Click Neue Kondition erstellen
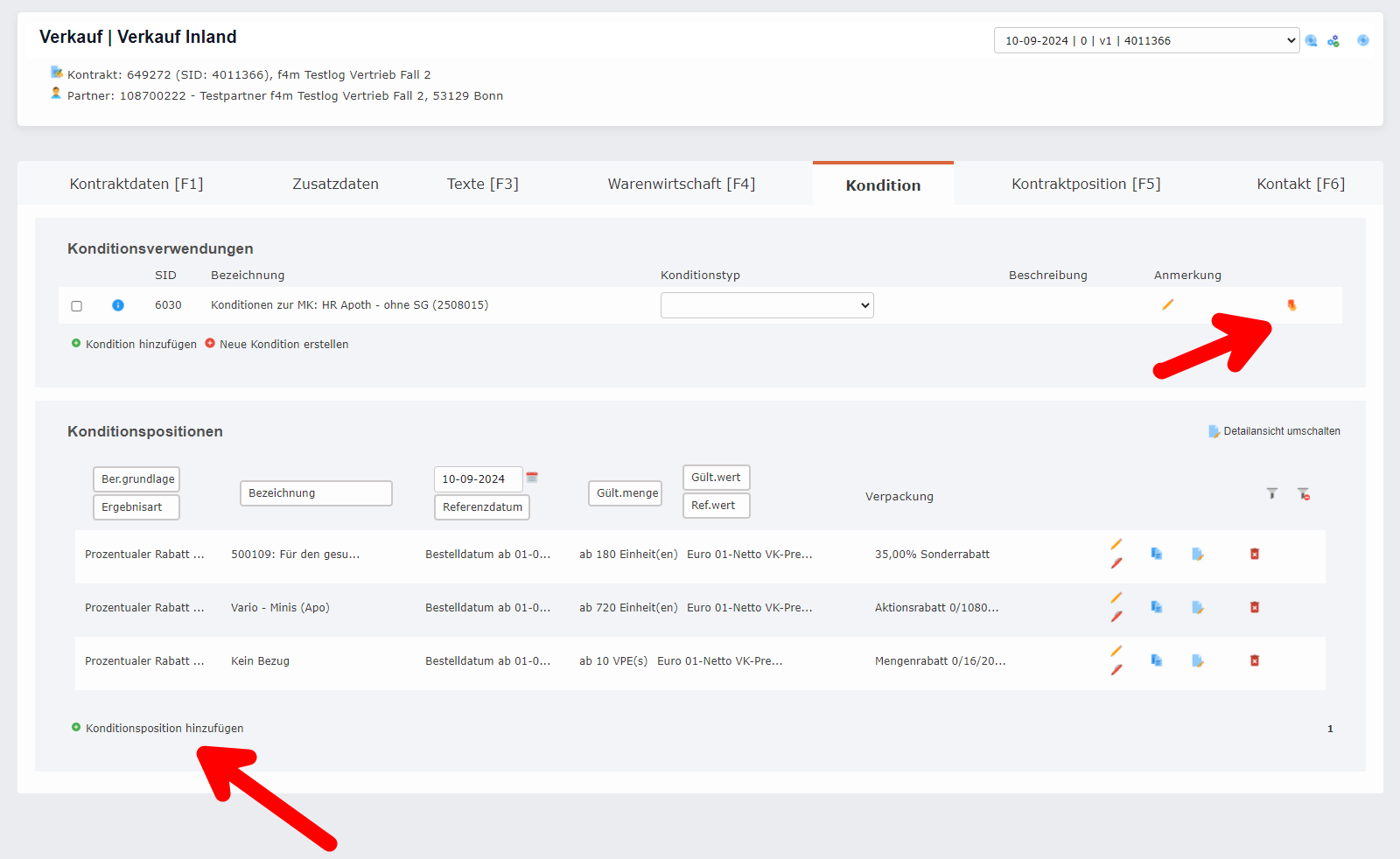This screenshot has height=859, width=1400. (283, 345)
